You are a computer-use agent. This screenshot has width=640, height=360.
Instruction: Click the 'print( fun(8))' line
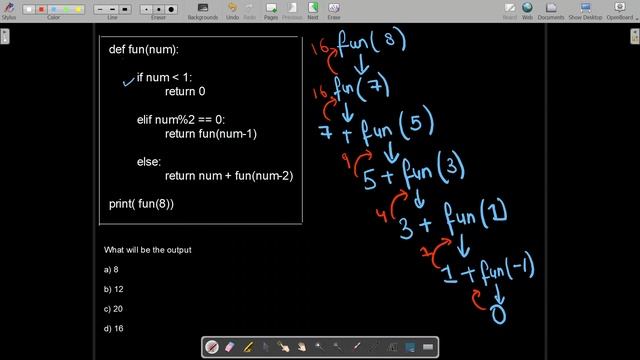(141, 204)
